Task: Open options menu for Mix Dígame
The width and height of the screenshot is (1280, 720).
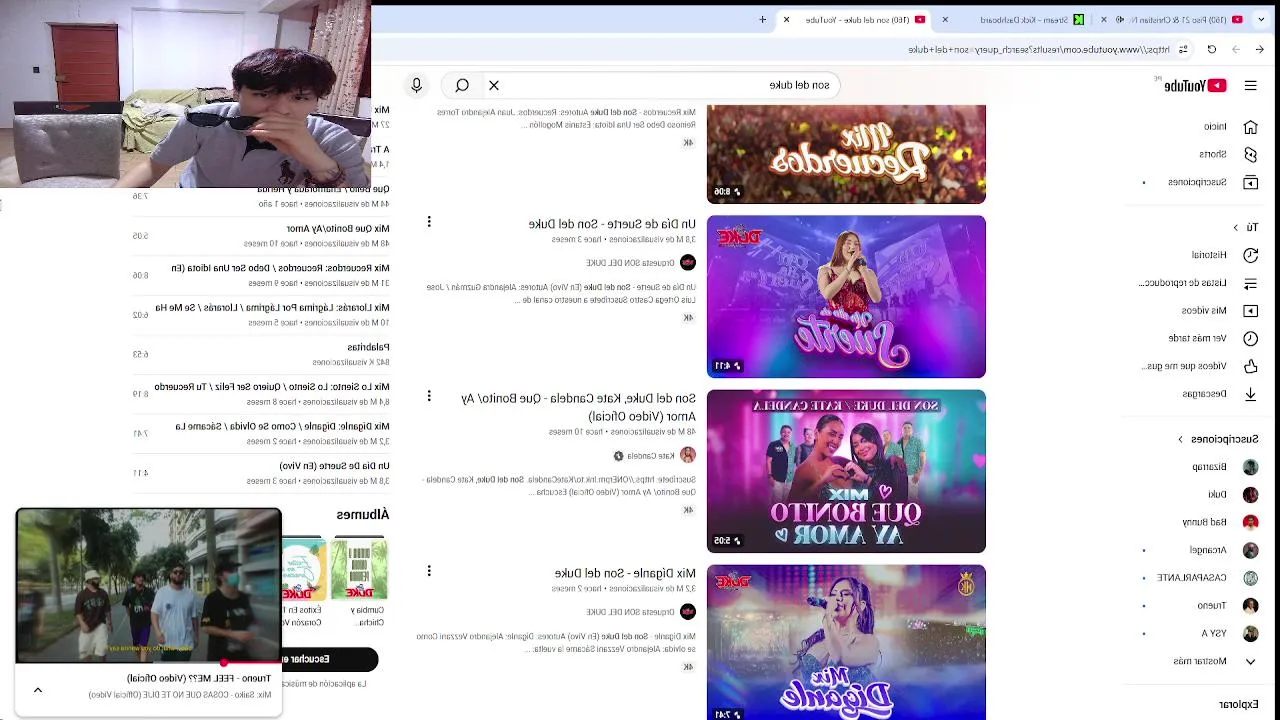Action: [x=429, y=571]
